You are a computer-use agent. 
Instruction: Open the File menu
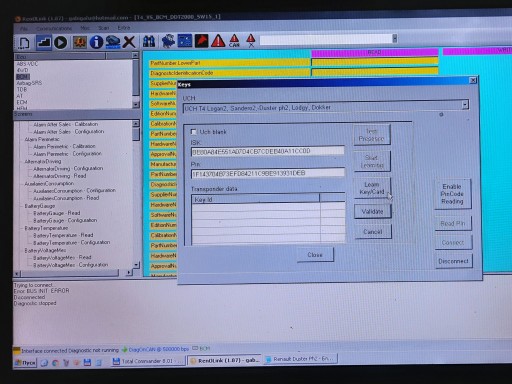click(x=24, y=29)
